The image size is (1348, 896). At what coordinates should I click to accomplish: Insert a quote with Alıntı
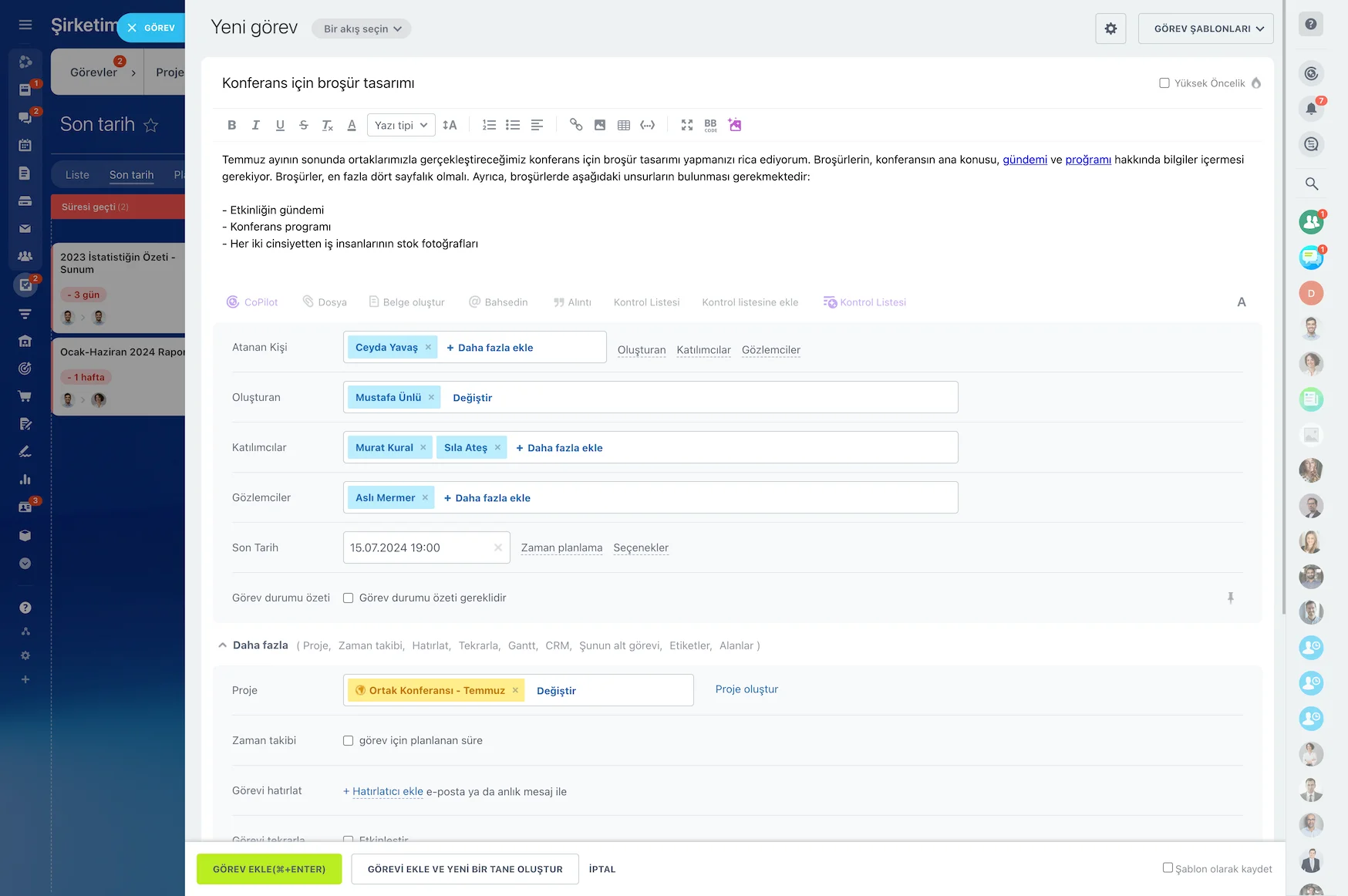[572, 302]
